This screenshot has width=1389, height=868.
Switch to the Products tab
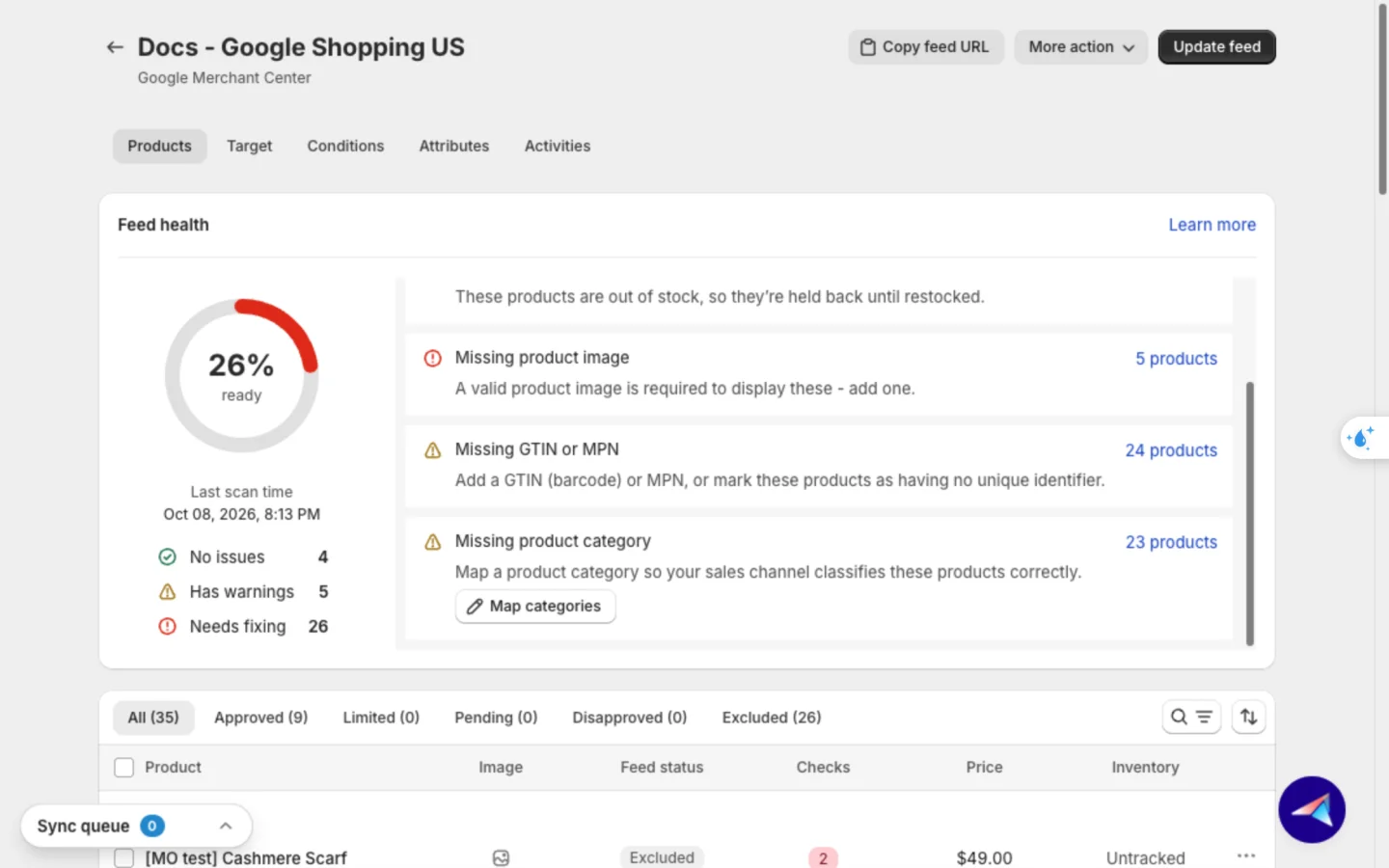click(160, 146)
